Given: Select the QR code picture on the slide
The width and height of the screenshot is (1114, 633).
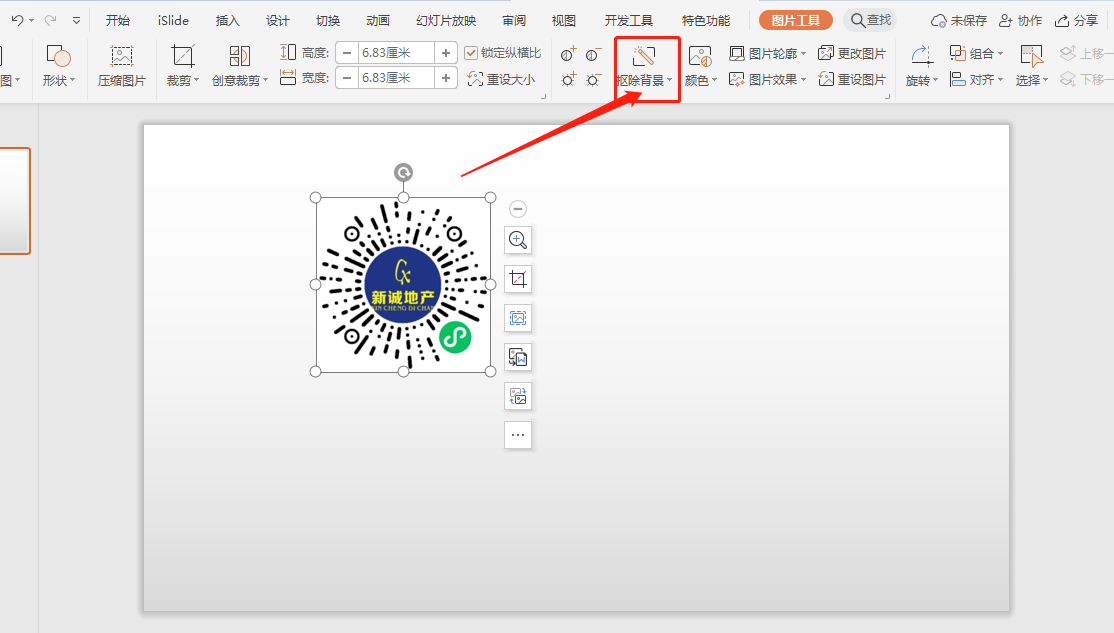Looking at the screenshot, I should point(403,284).
